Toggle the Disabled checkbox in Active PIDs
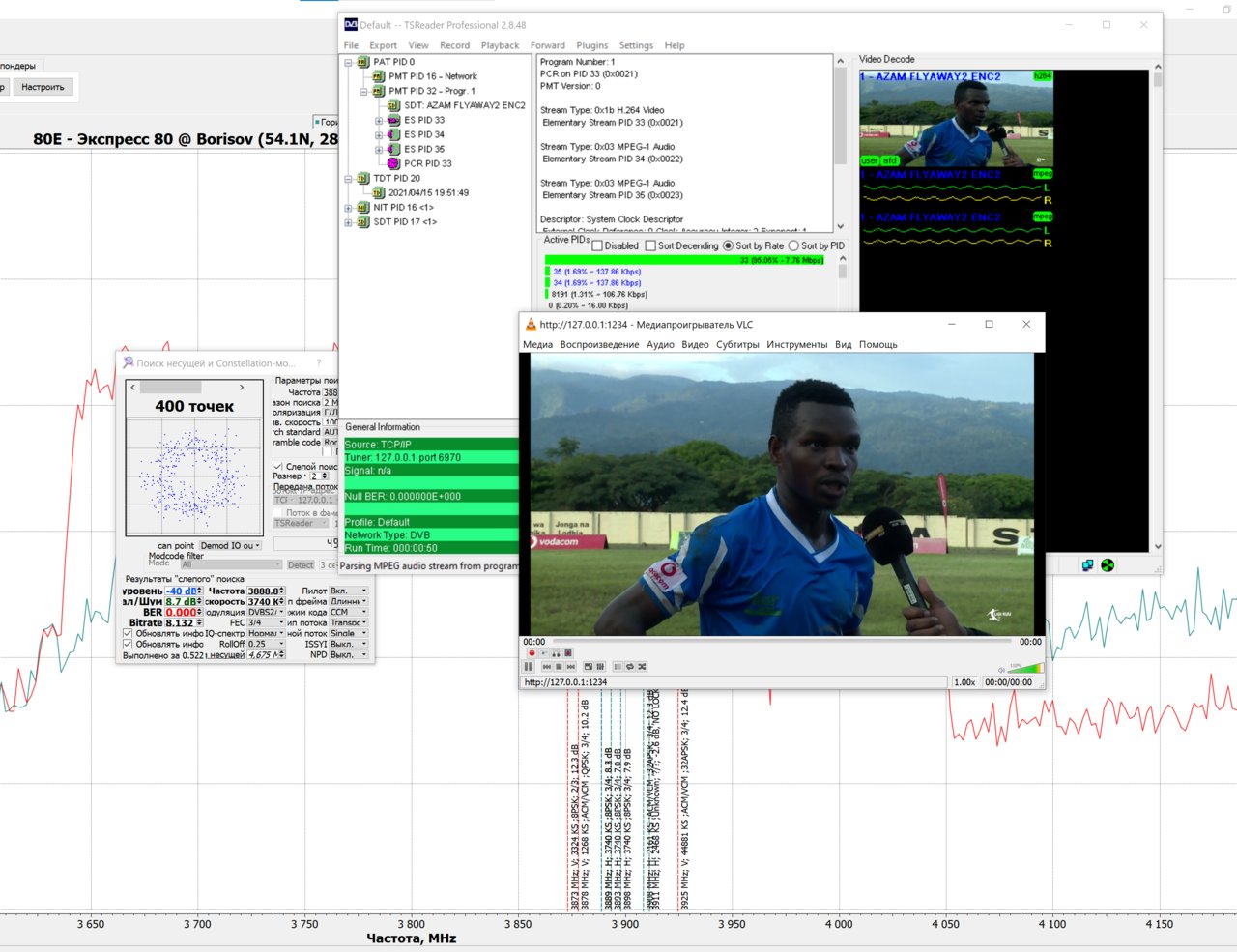Viewport: 1237px width, 952px height. click(x=597, y=245)
